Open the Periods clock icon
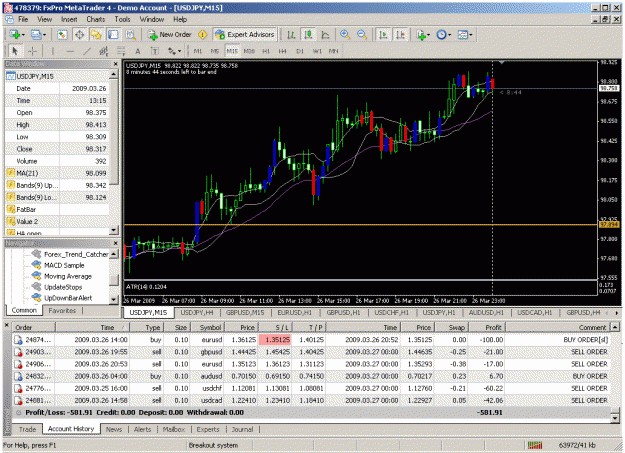This screenshot has width=625, height=453. 441,35
